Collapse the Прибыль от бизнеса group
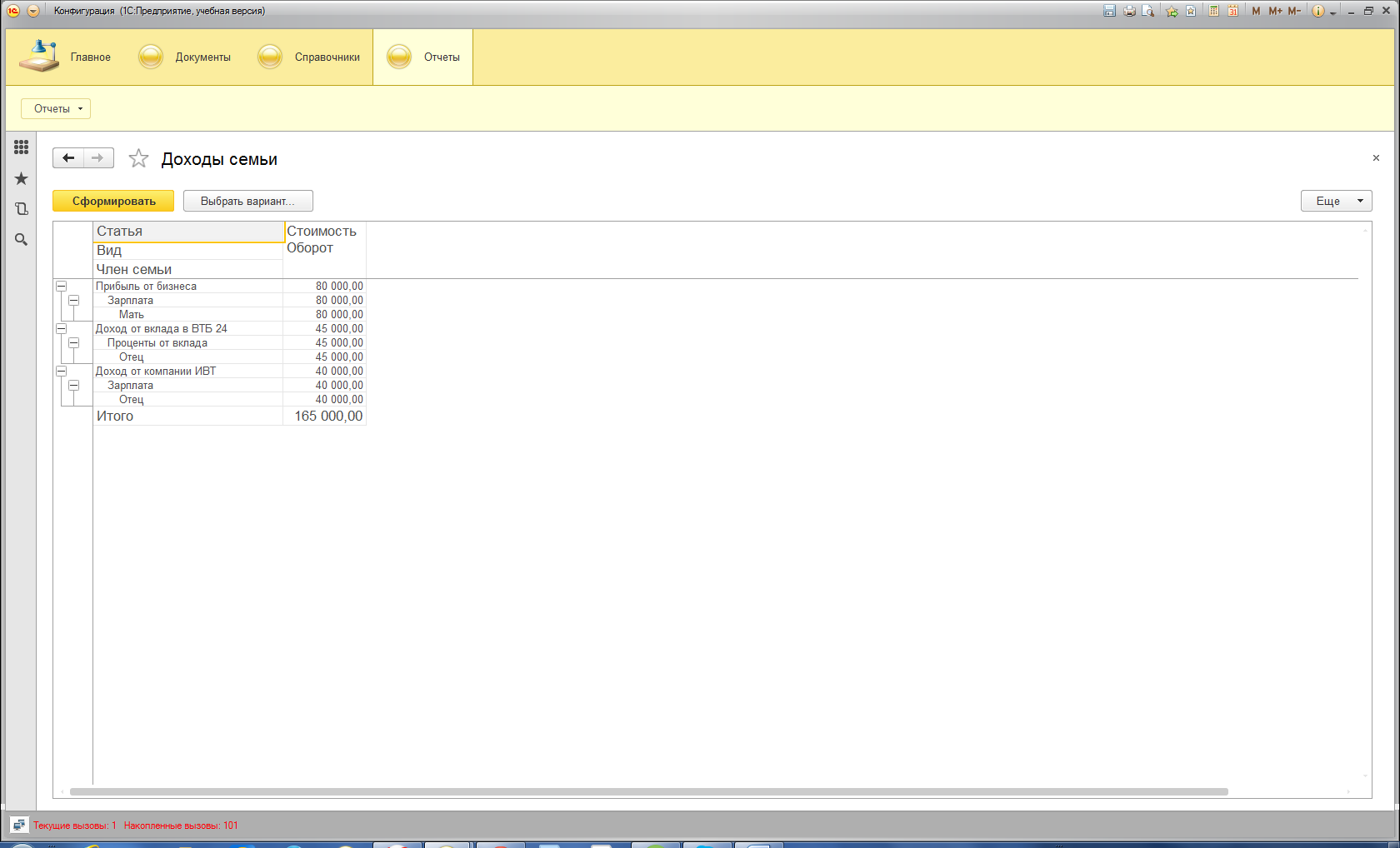 (x=61, y=286)
